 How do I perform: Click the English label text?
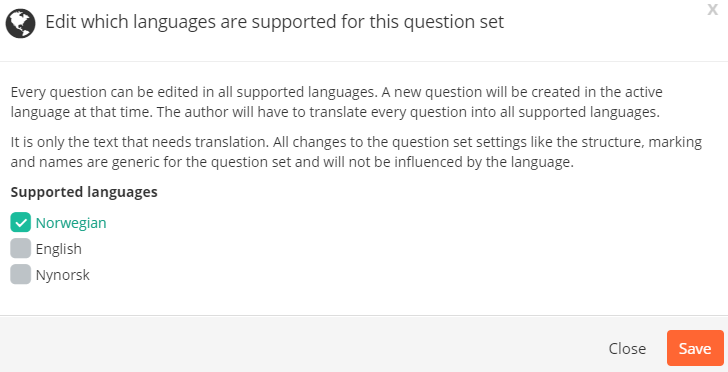point(58,249)
